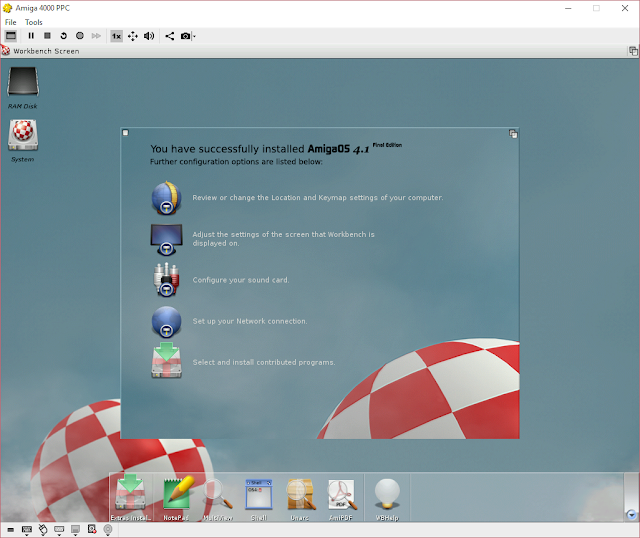Image resolution: width=640 pixels, height=538 pixels.
Task: Open the contributed programs installer icon
Action: [x=166, y=360]
